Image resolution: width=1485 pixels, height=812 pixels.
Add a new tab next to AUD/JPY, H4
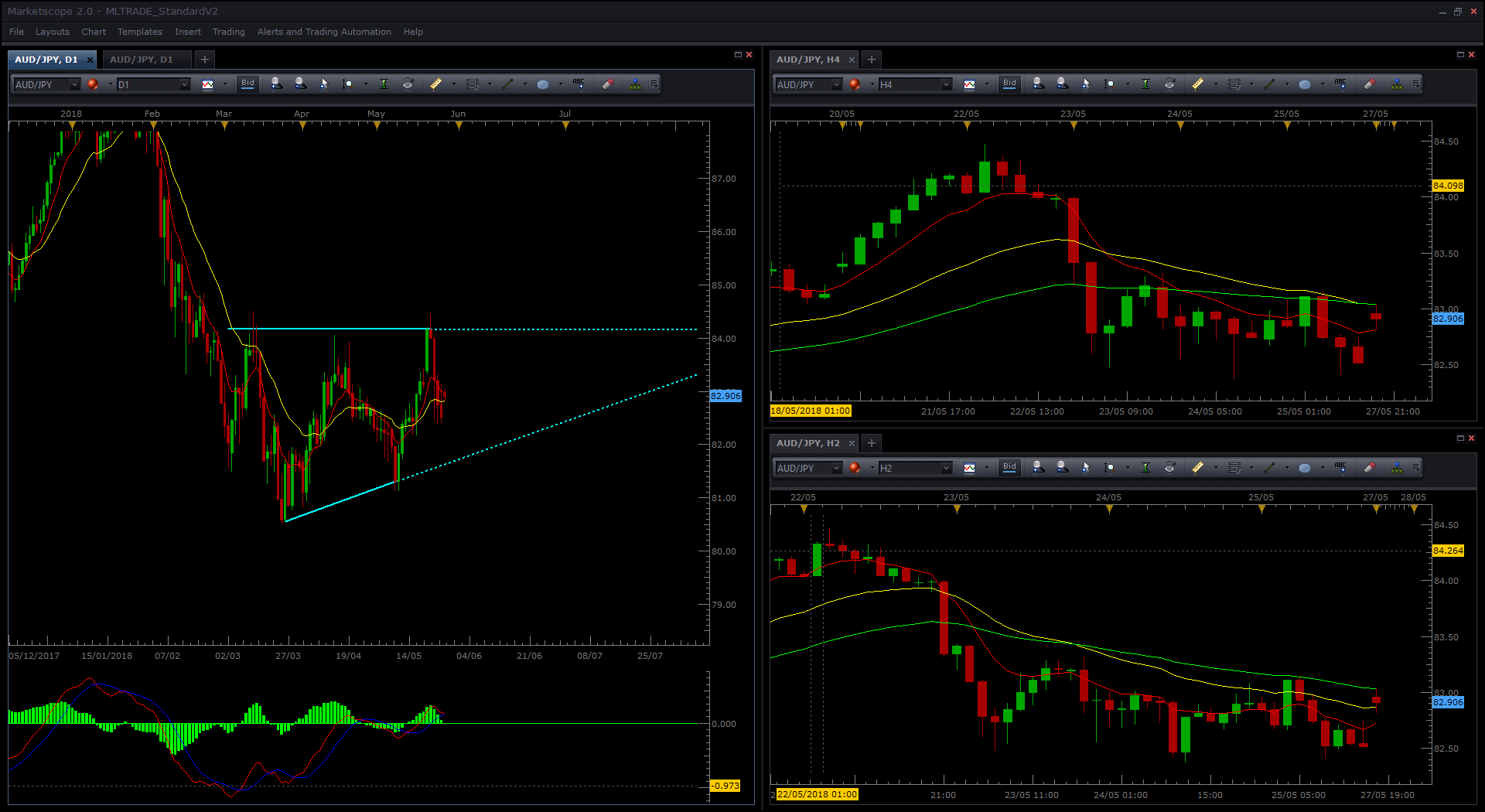point(872,60)
